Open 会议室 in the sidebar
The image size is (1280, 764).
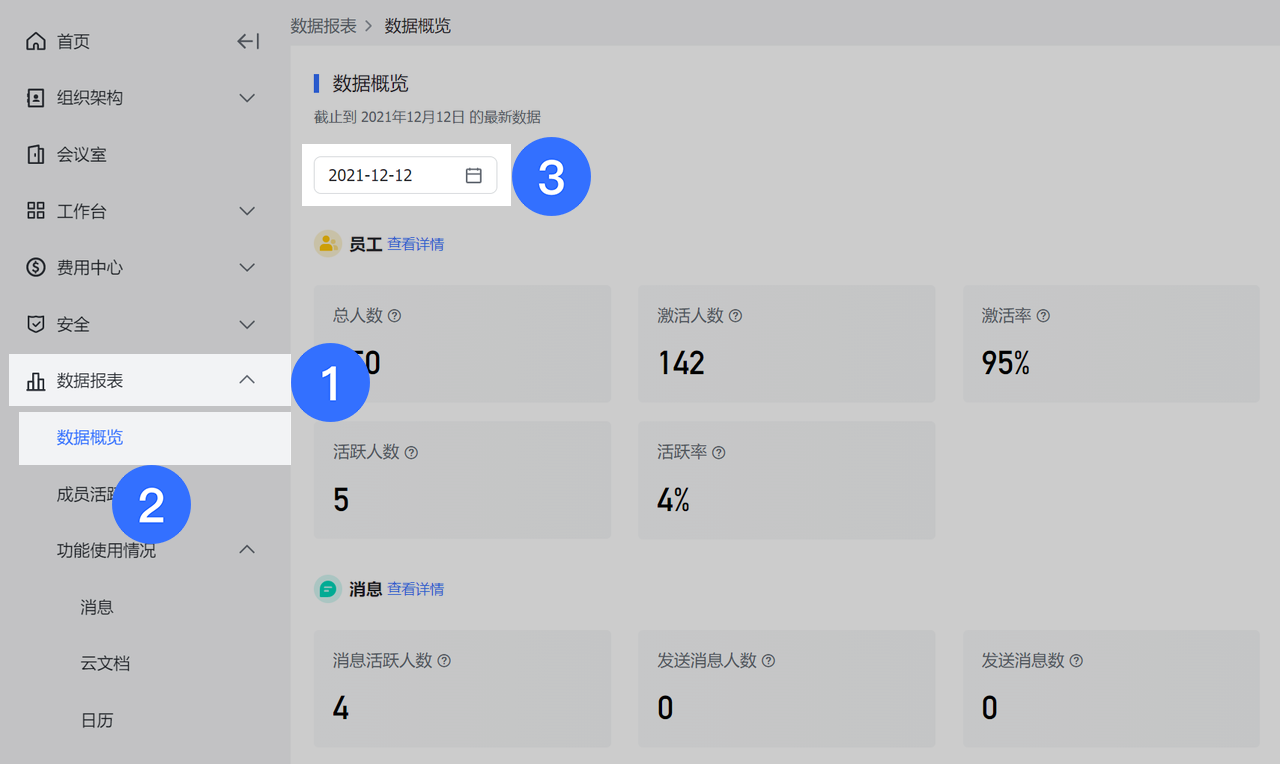click(x=81, y=155)
